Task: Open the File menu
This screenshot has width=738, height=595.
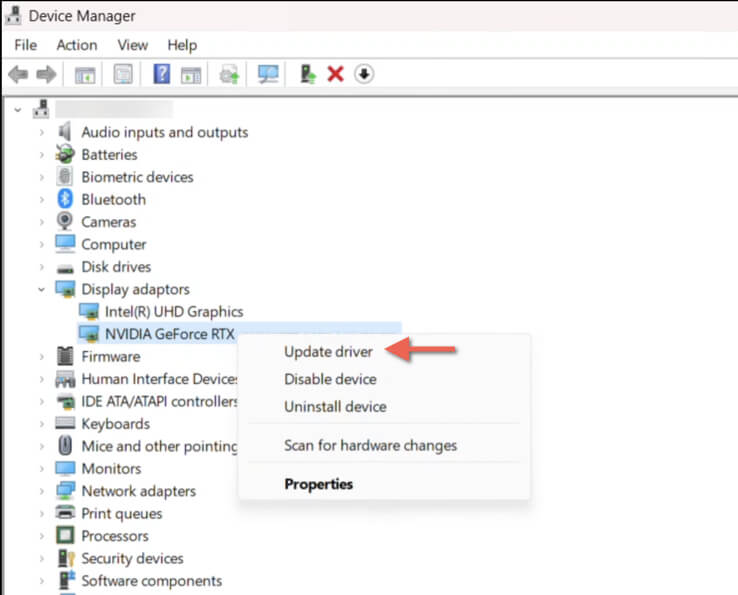Action: pos(25,45)
